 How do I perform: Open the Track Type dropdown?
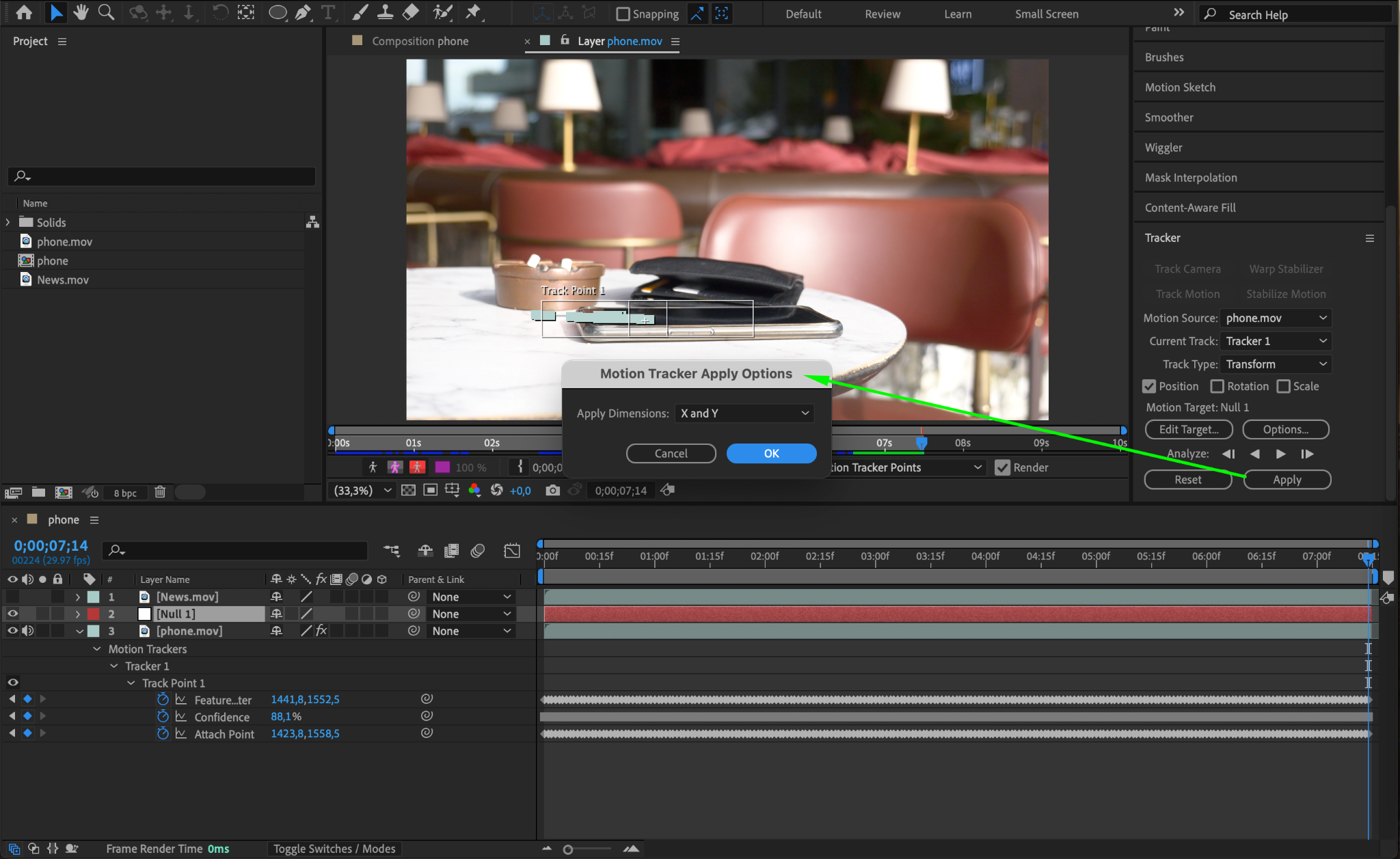click(1276, 364)
